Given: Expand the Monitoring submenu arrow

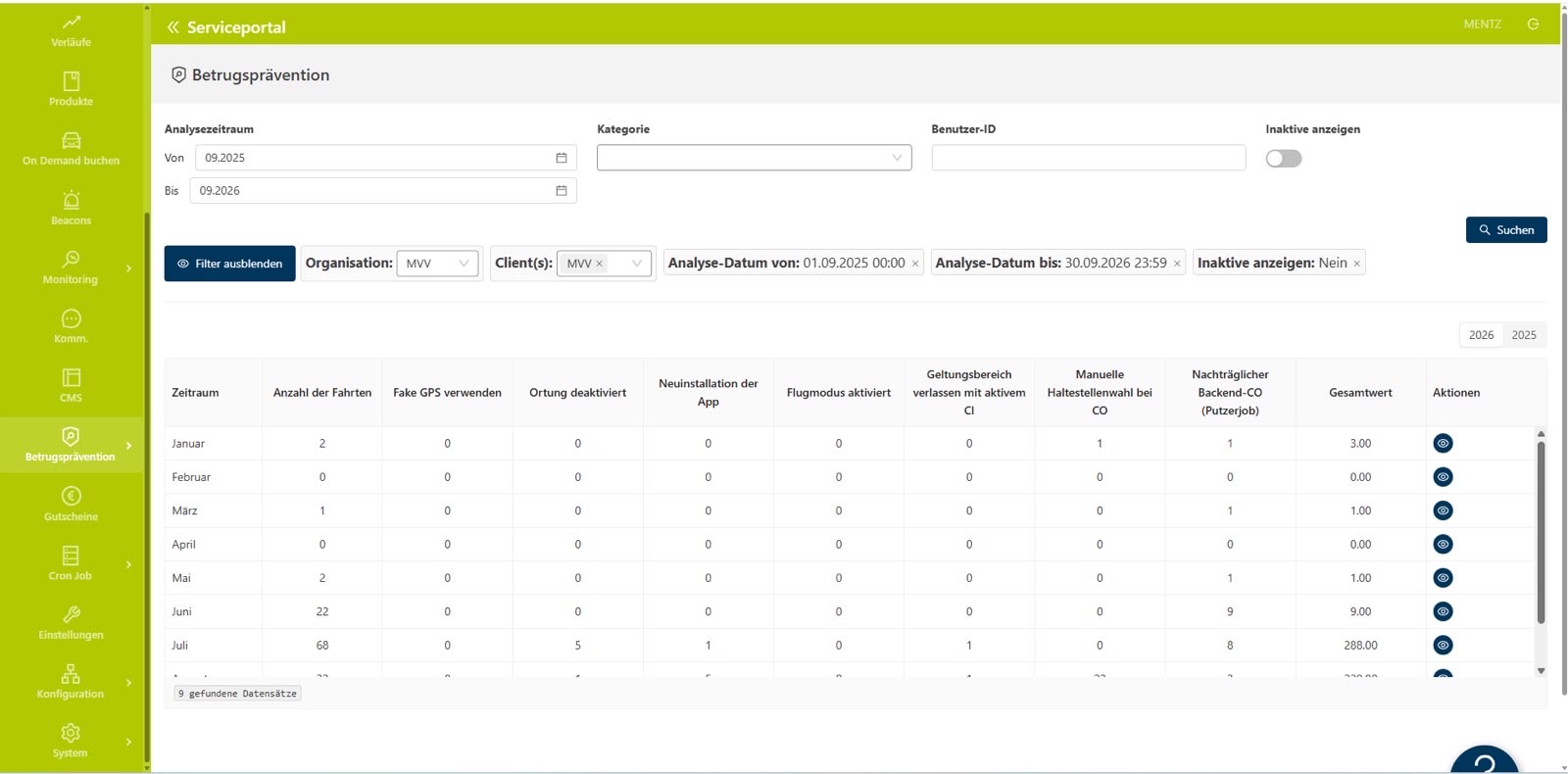Looking at the screenshot, I should tap(128, 268).
